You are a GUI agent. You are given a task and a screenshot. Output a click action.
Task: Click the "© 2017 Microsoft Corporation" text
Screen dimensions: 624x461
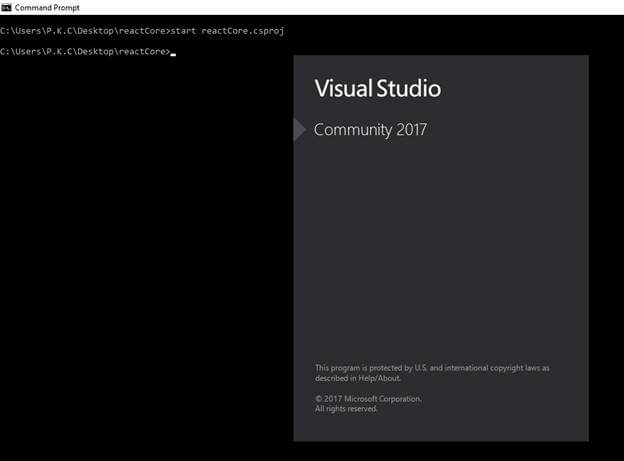(x=369, y=398)
